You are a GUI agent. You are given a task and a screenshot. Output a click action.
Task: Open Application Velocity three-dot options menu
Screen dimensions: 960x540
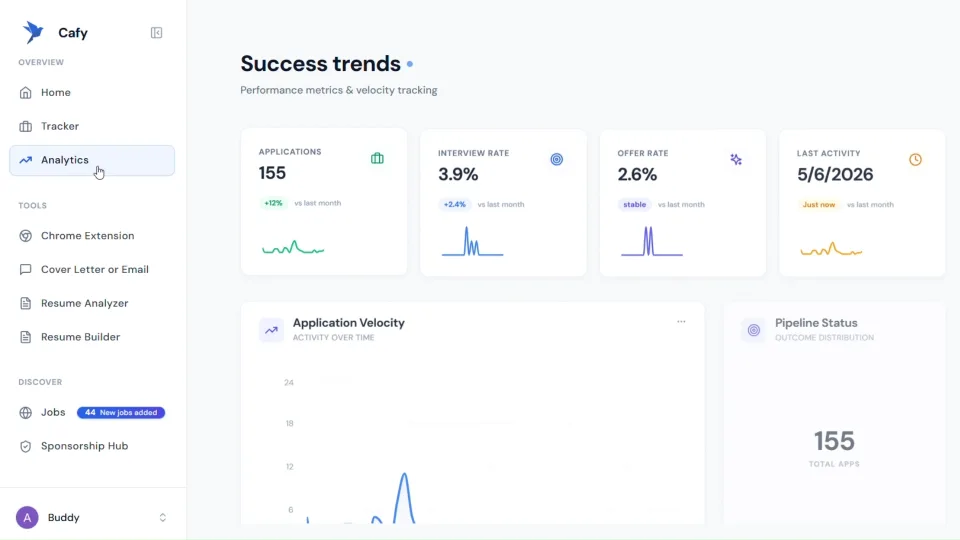point(681,321)
